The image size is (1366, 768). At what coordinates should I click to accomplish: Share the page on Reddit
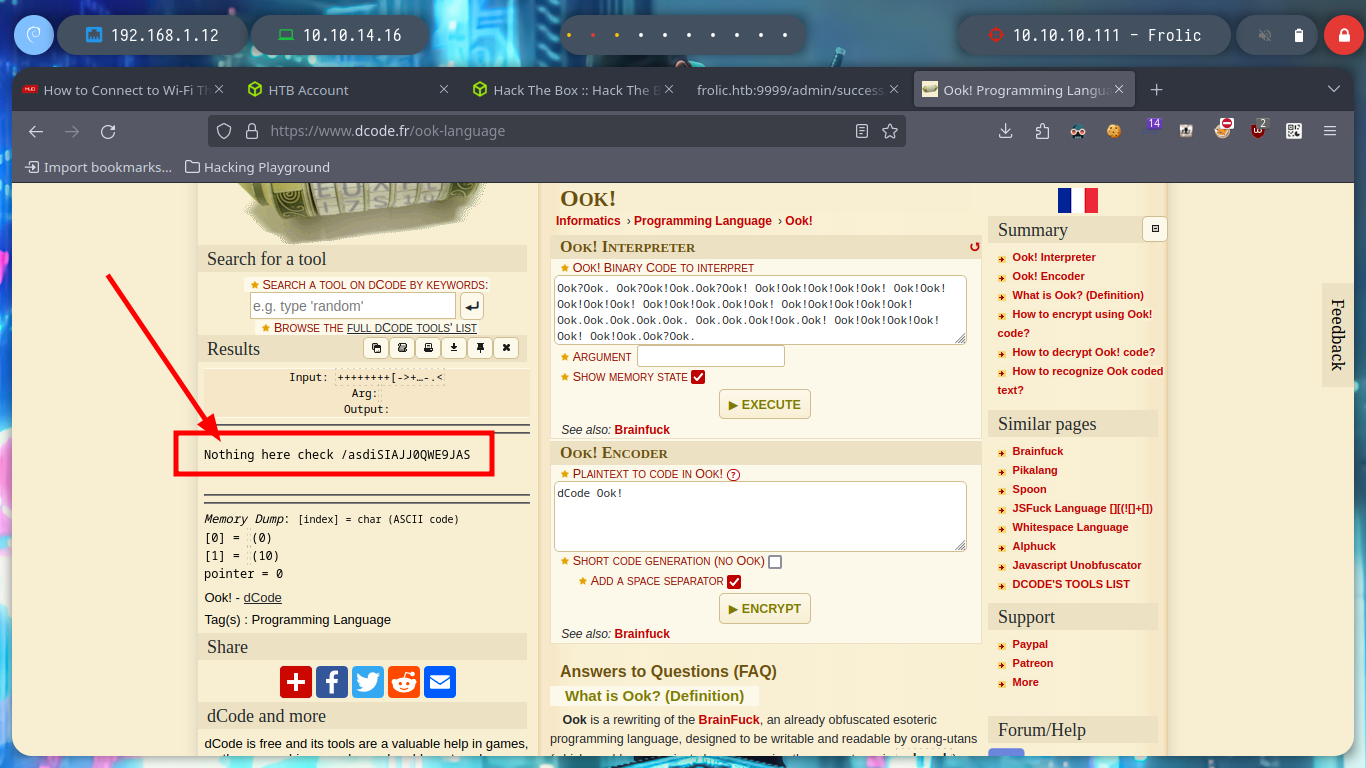[x=404, y=681]
